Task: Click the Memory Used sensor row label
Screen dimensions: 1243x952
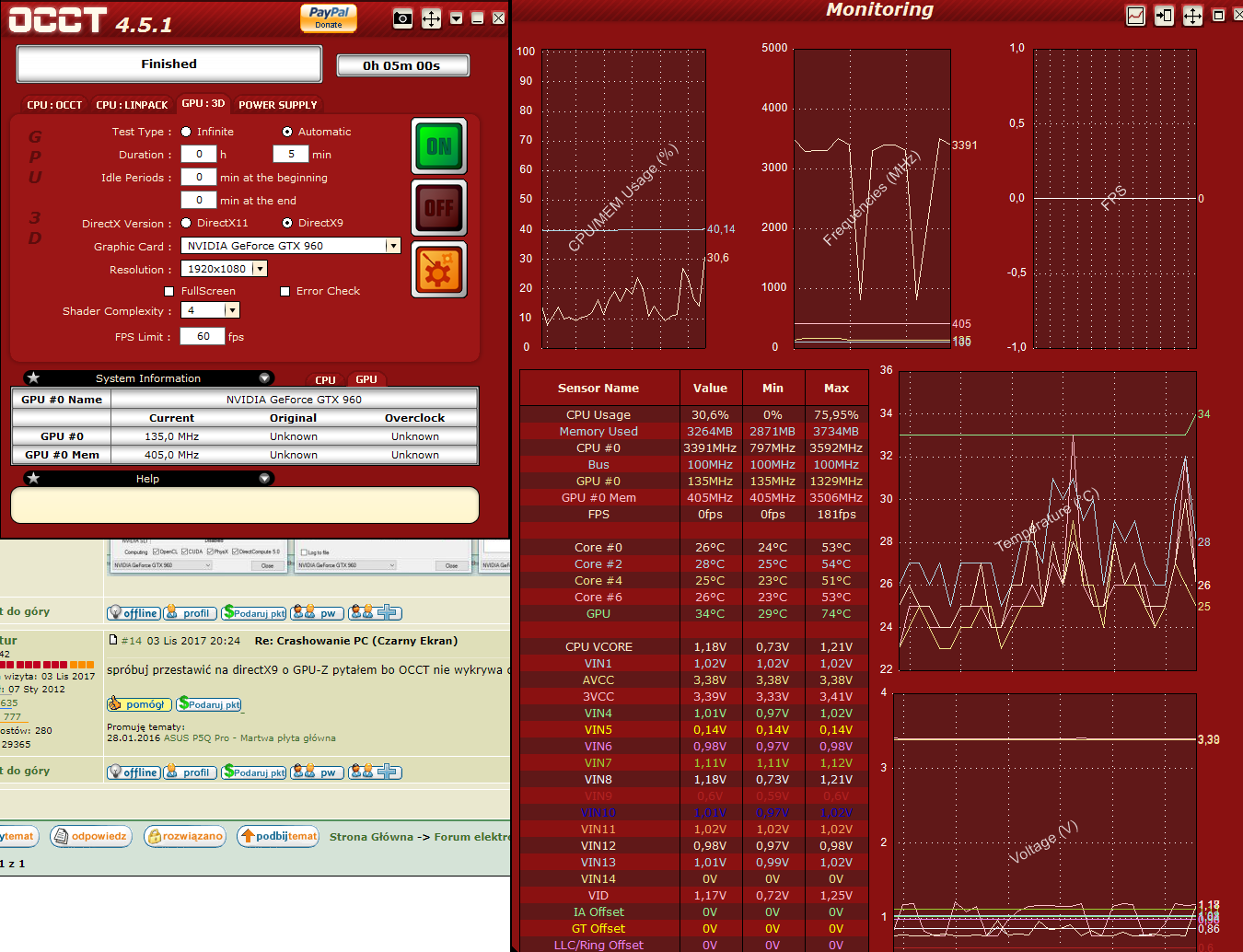Action: coord(598,432)
